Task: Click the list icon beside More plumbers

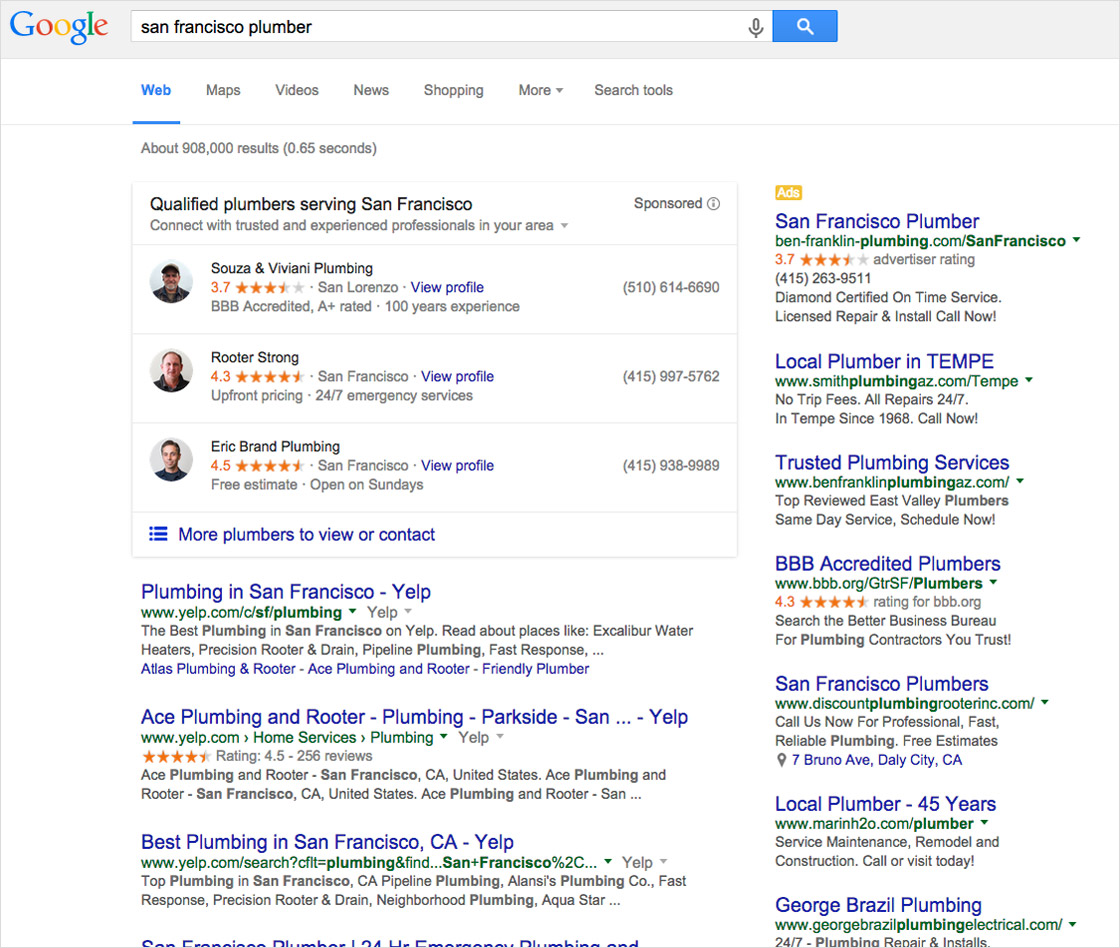Action: pos(158,534)
